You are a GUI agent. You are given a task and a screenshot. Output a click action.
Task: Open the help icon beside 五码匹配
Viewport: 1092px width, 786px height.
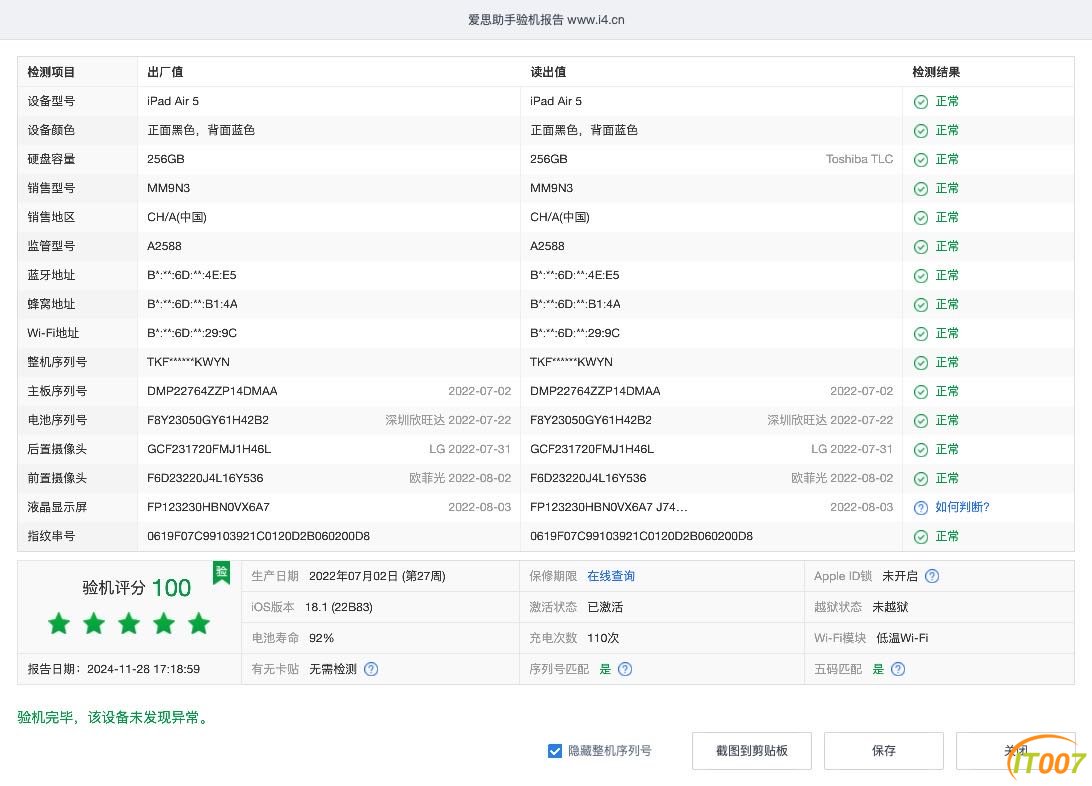[898, 669]
